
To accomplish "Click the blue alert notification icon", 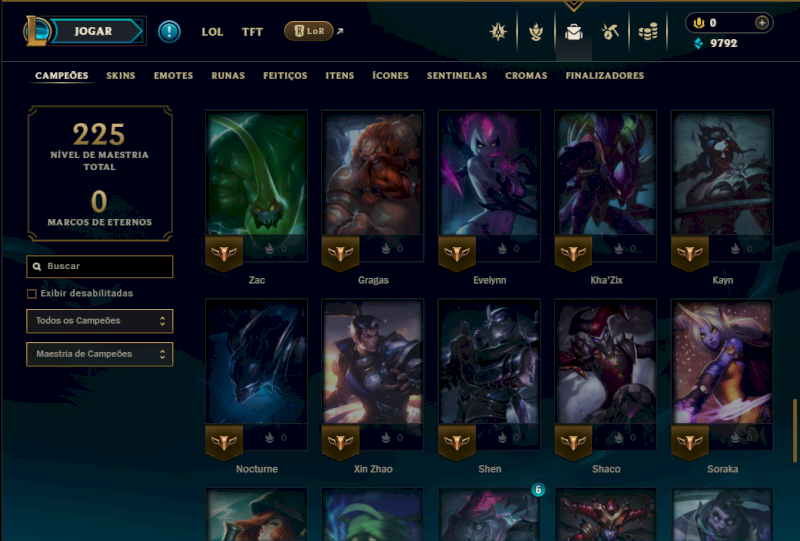I will [x=169, y=32].
